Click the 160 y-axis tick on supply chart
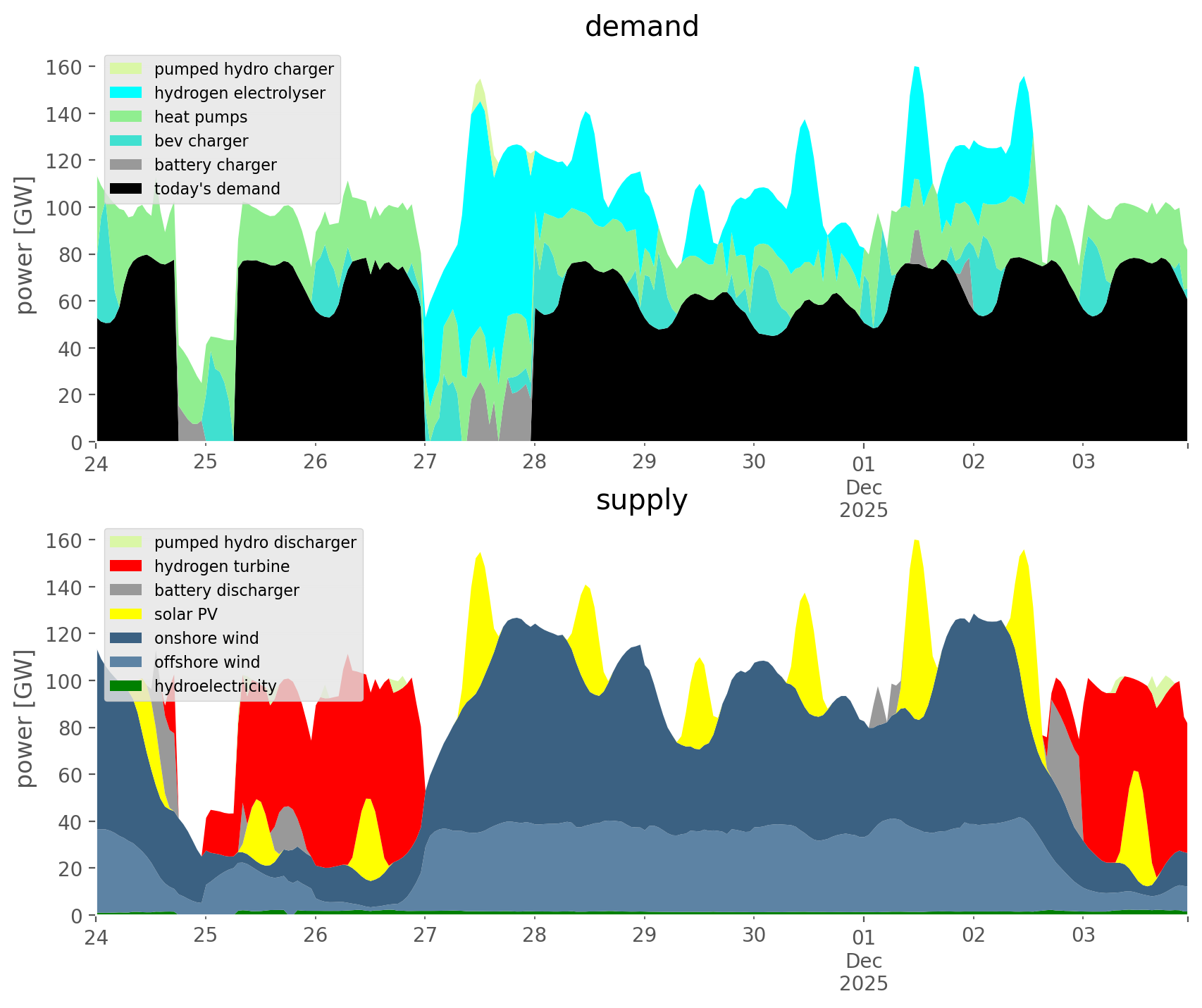The width and height of the screenshot is (1202, 1008). tap(64, 540)
